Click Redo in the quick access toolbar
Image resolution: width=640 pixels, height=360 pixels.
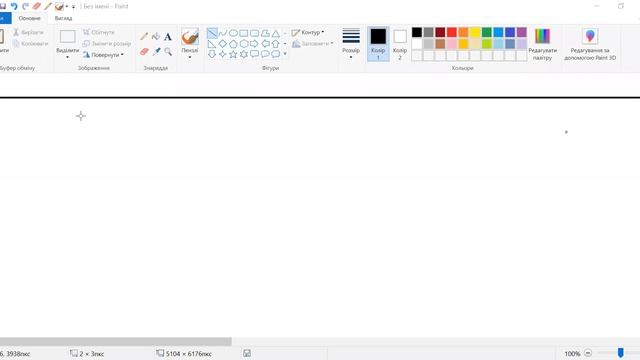(25, 6)
